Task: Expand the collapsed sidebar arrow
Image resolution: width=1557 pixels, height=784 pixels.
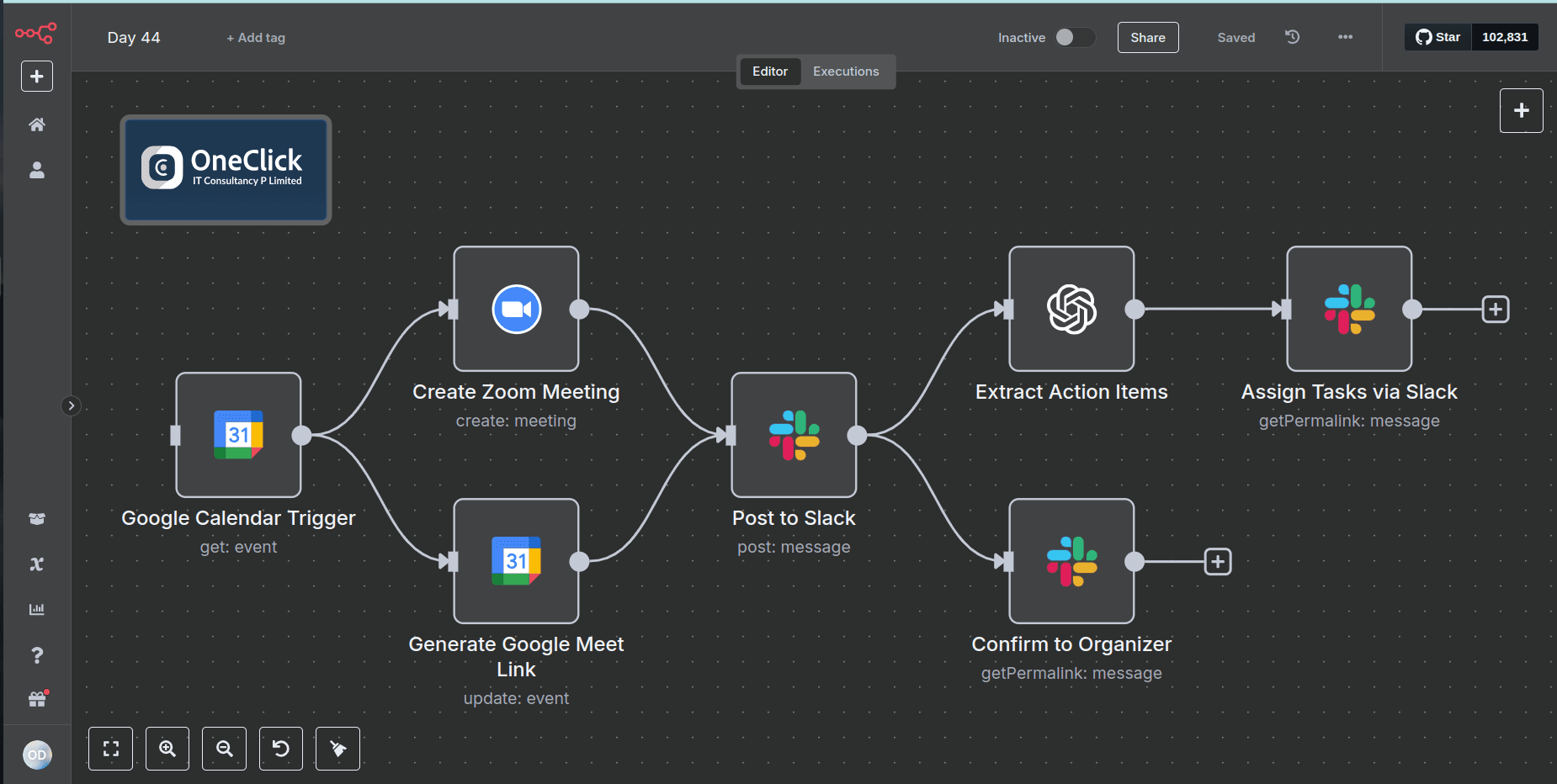Action: (72, 405)
